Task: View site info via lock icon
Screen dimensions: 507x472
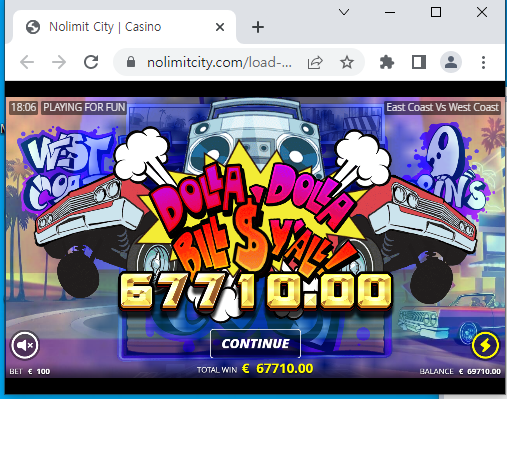Action: 131,62
